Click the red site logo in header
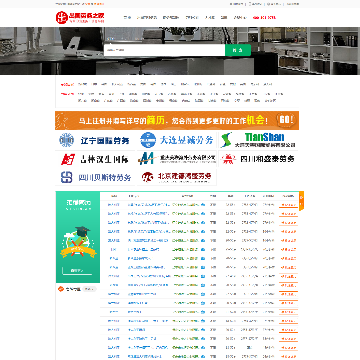The width and height of the screenshot is (360, 360). [x=80, y=17]
